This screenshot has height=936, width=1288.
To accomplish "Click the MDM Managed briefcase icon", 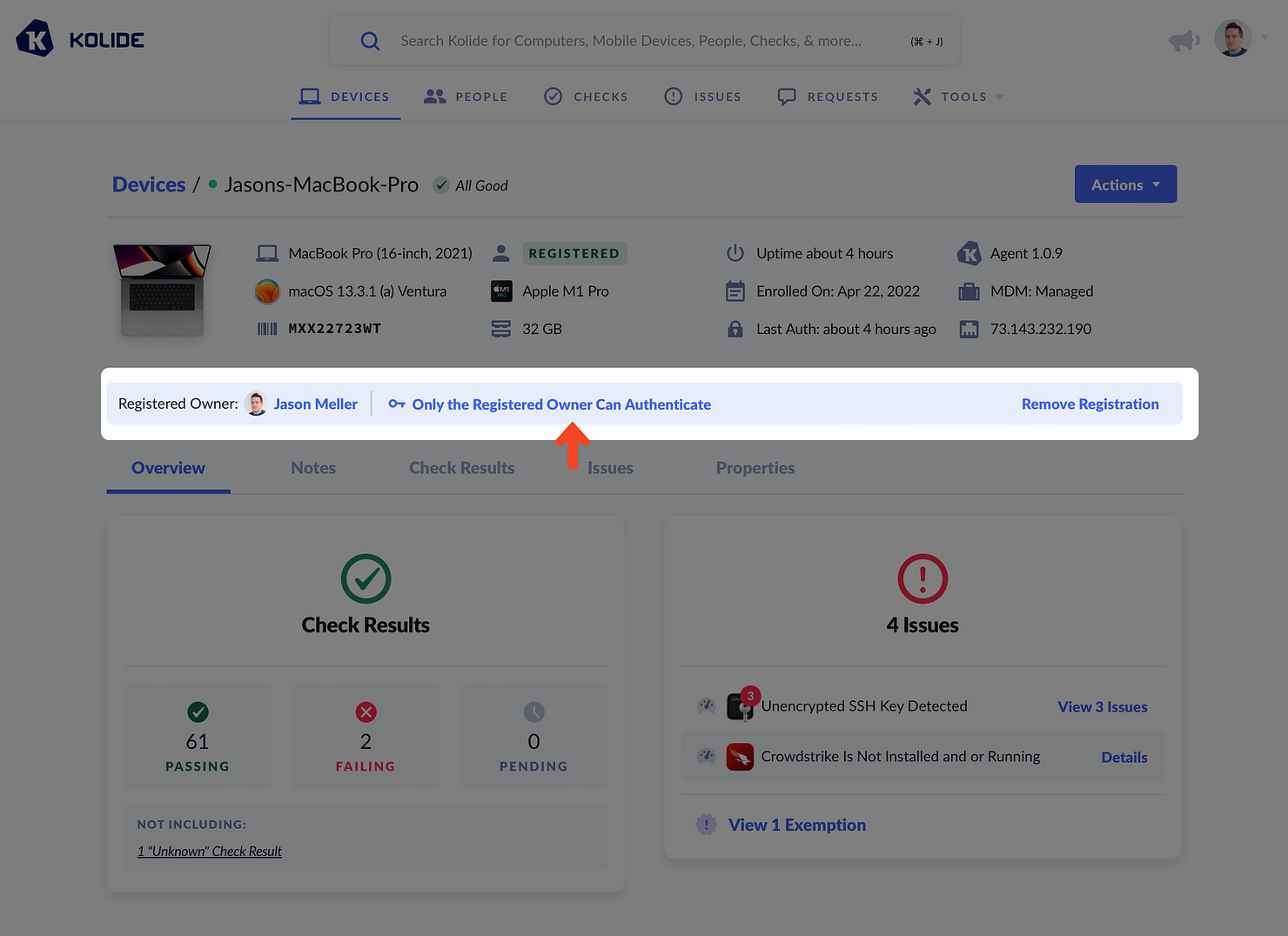I will pos(969,291).
